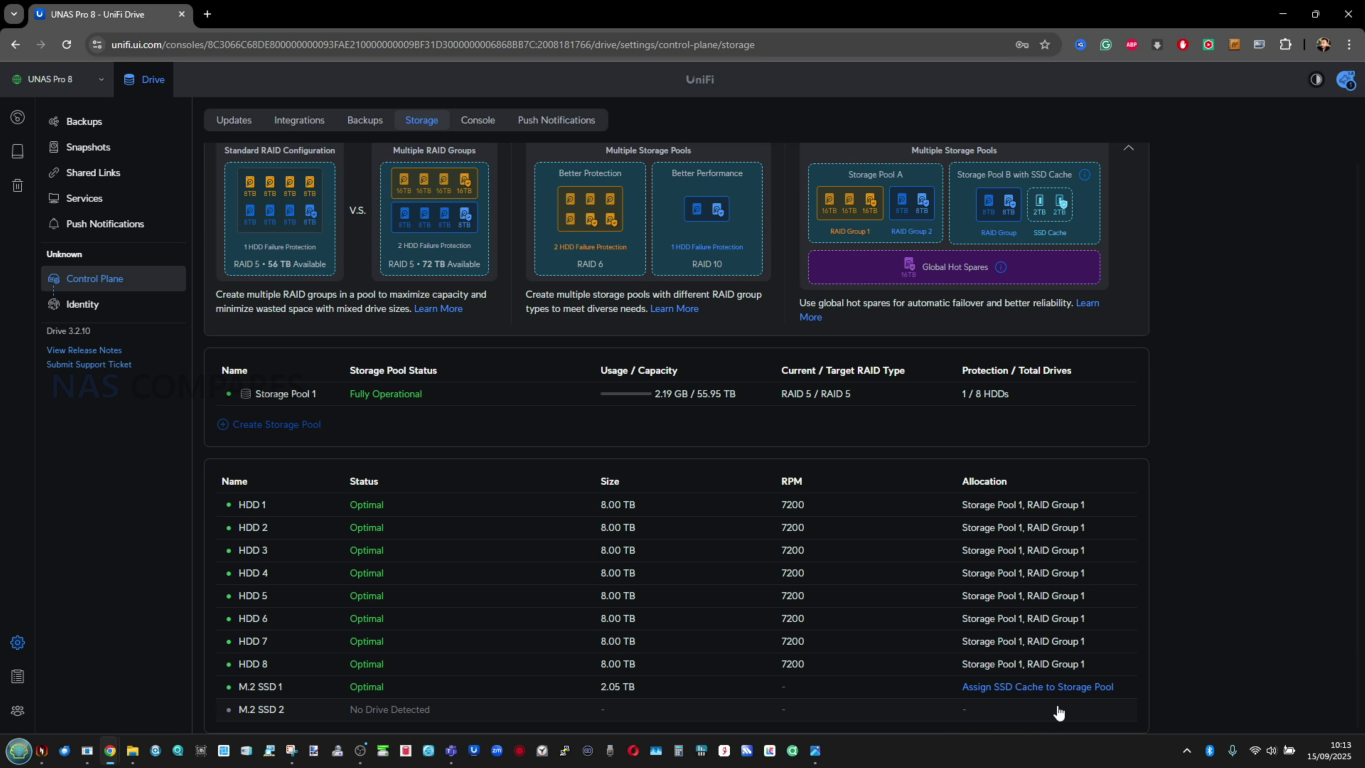Select the Storage tab
1365x768 pixels.
tap(421, 120)
